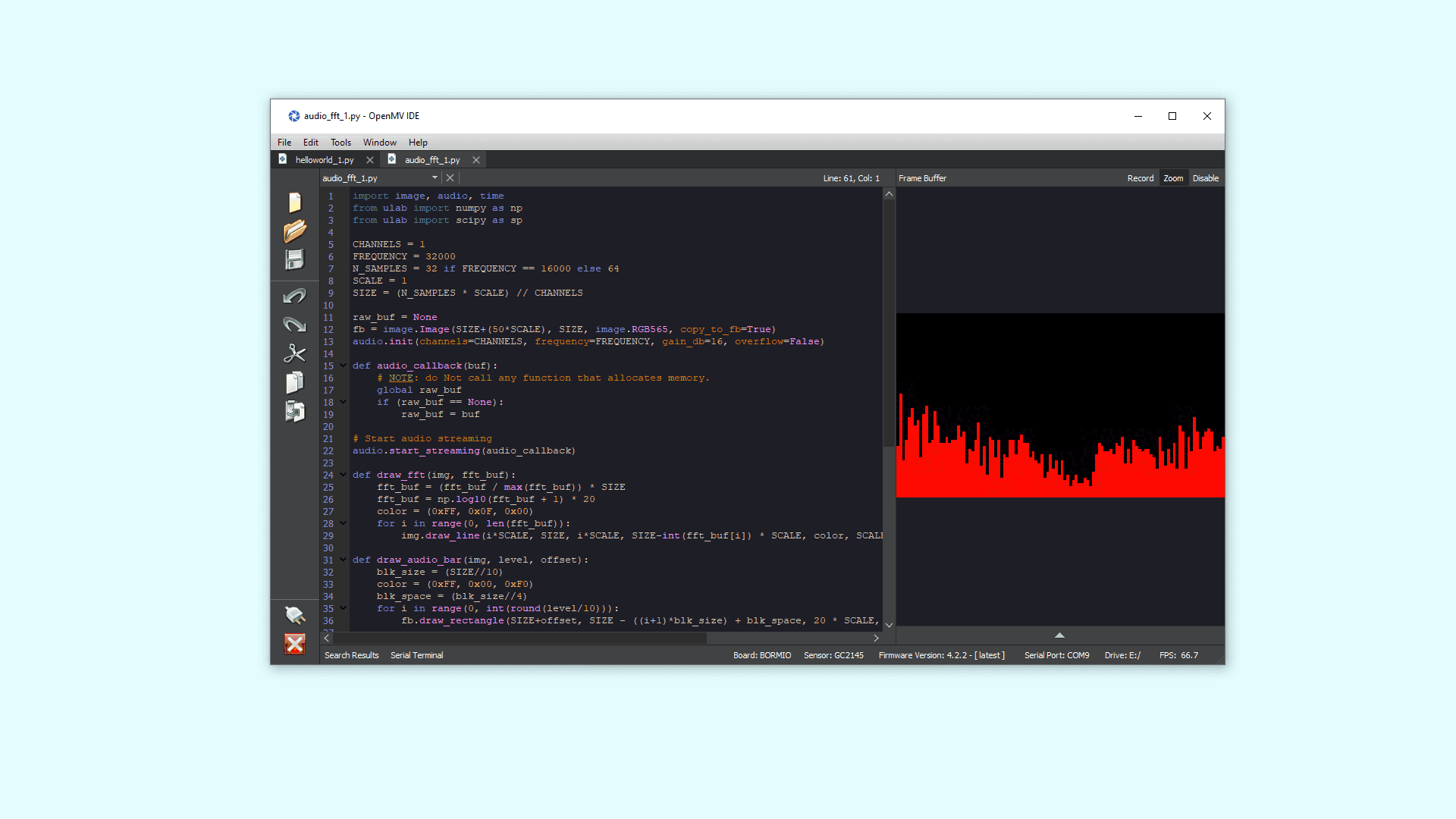Collapse the audio_callback function fold arrow

pyautogui.click(x=343, y=366)
